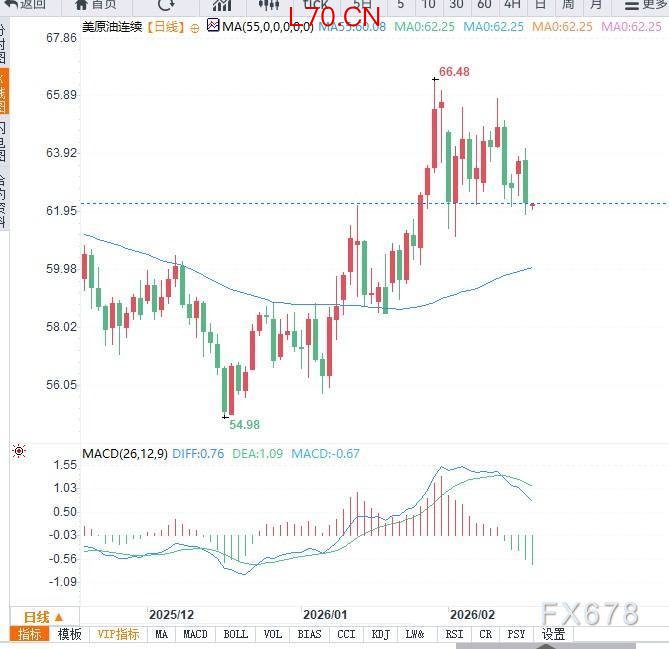Select the 4H timeframe button
The image size is (669, 649).
pyautogui.click(x=511, y=5)
